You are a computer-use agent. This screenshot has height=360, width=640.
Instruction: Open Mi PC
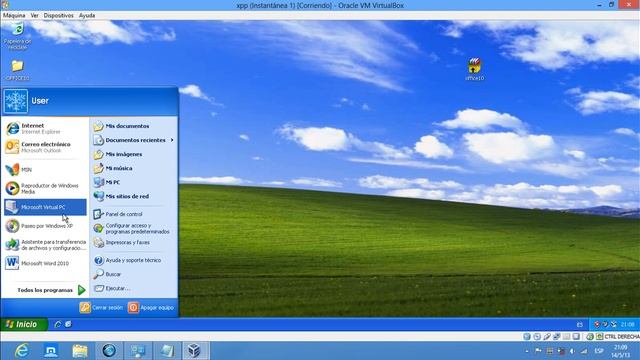point(134,182)
